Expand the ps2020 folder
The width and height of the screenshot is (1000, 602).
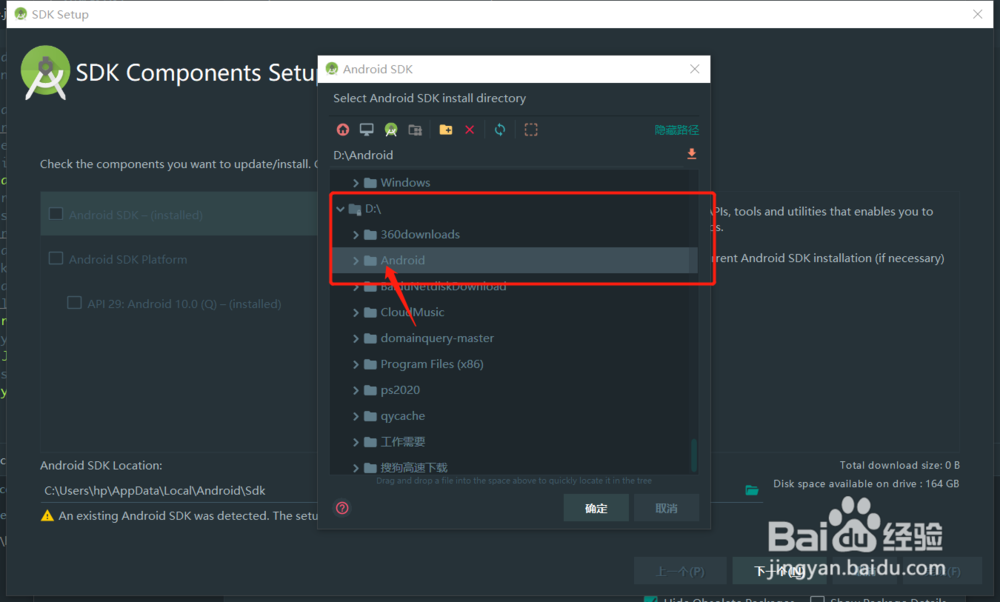pos(356,390)
